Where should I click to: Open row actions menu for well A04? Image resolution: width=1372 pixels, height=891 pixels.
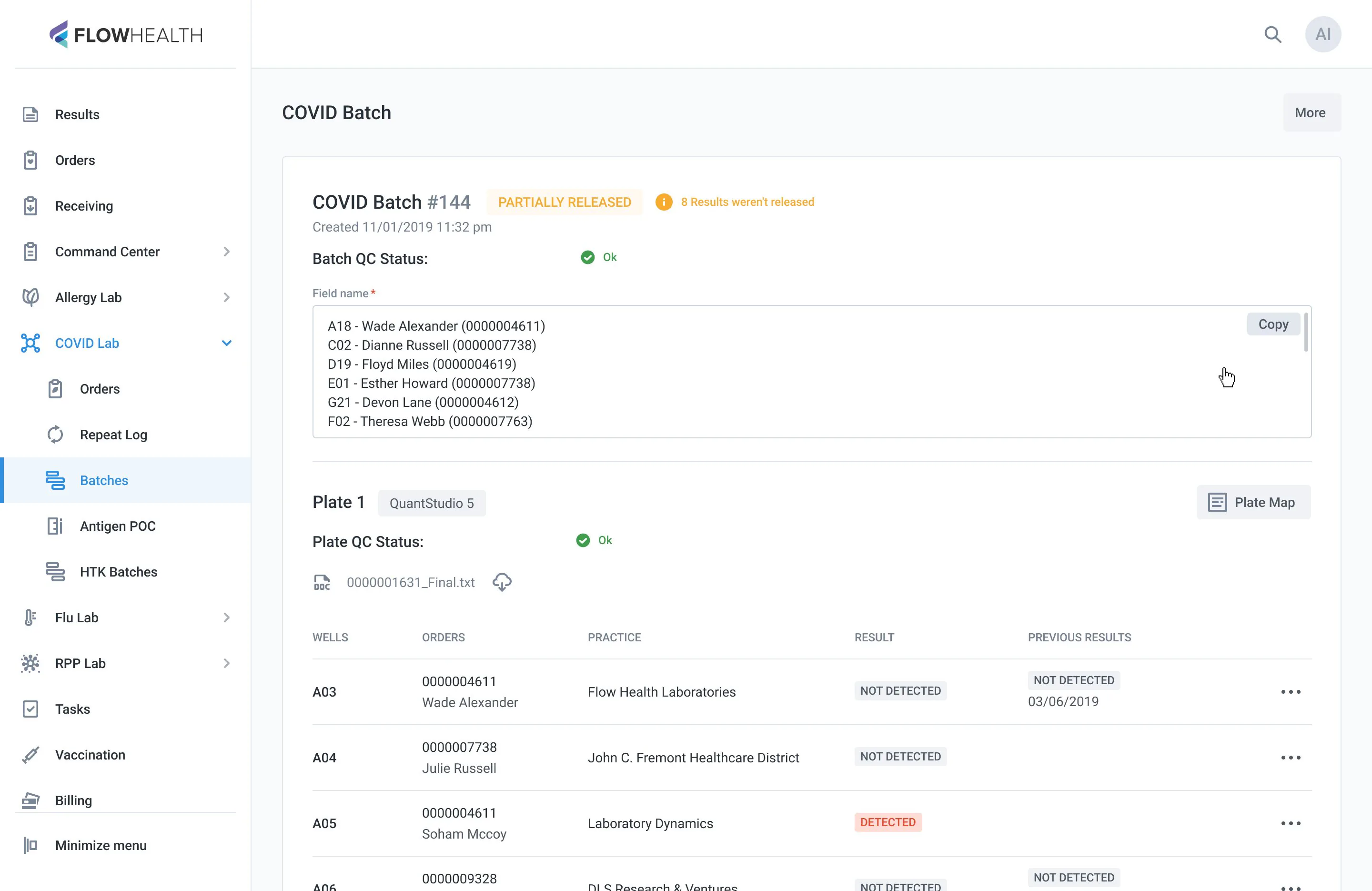pyautogui.click(x=1290, y=758)
